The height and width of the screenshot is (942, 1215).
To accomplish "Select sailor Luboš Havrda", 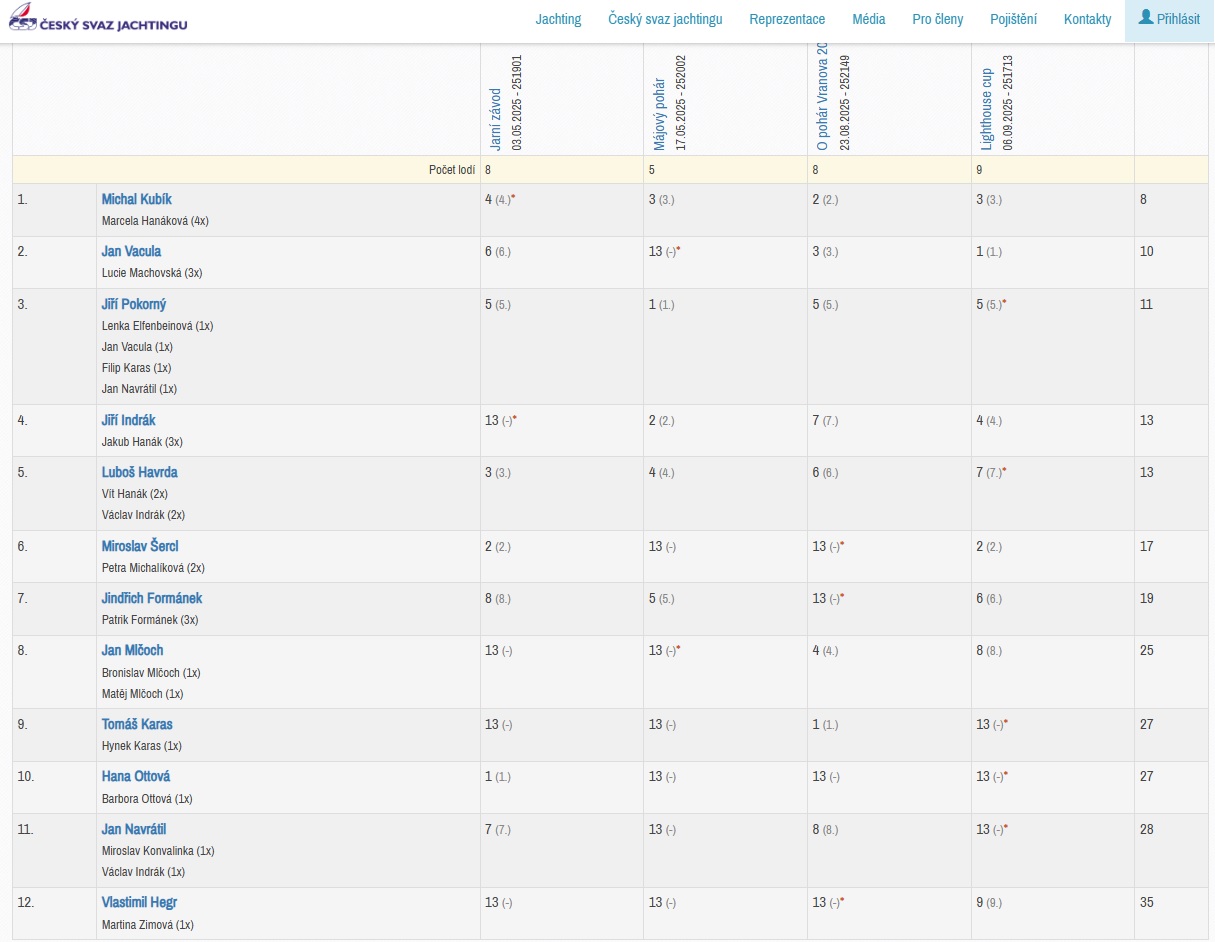I will tap(139, 472).
